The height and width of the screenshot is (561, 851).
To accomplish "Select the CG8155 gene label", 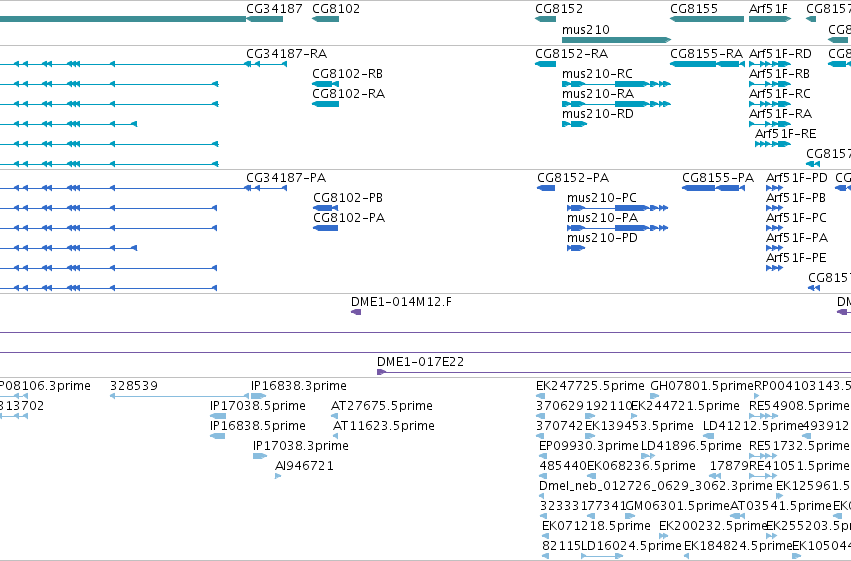I will tap(694, 9).
